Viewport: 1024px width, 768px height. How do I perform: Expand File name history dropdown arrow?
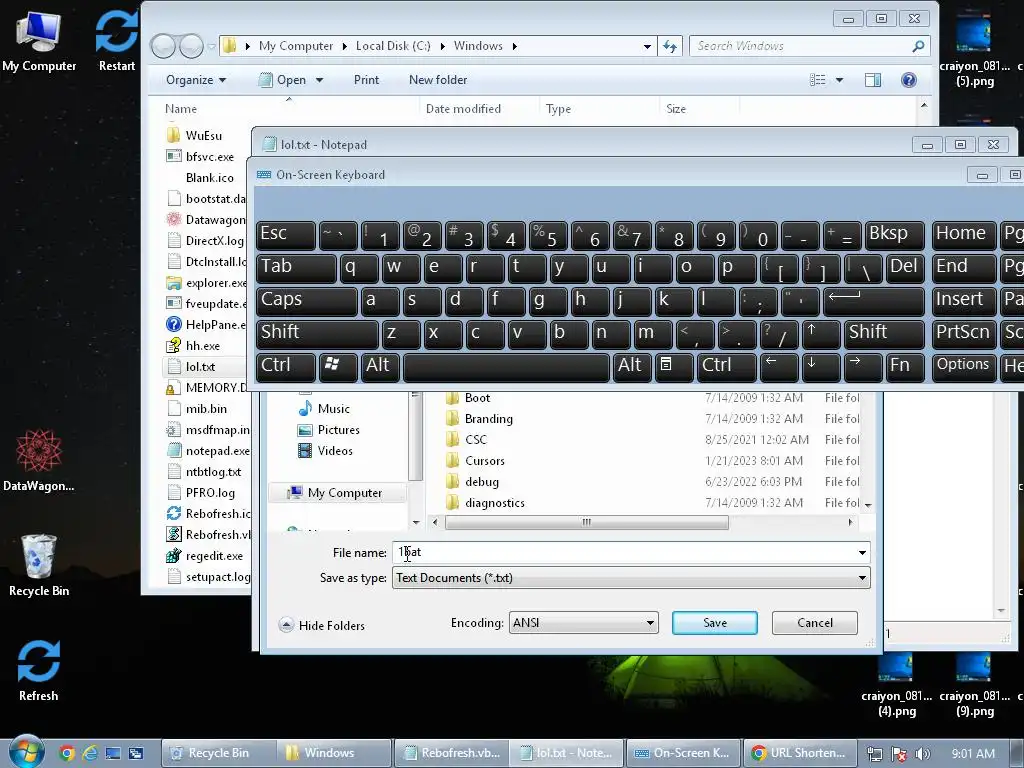(862, 552)
